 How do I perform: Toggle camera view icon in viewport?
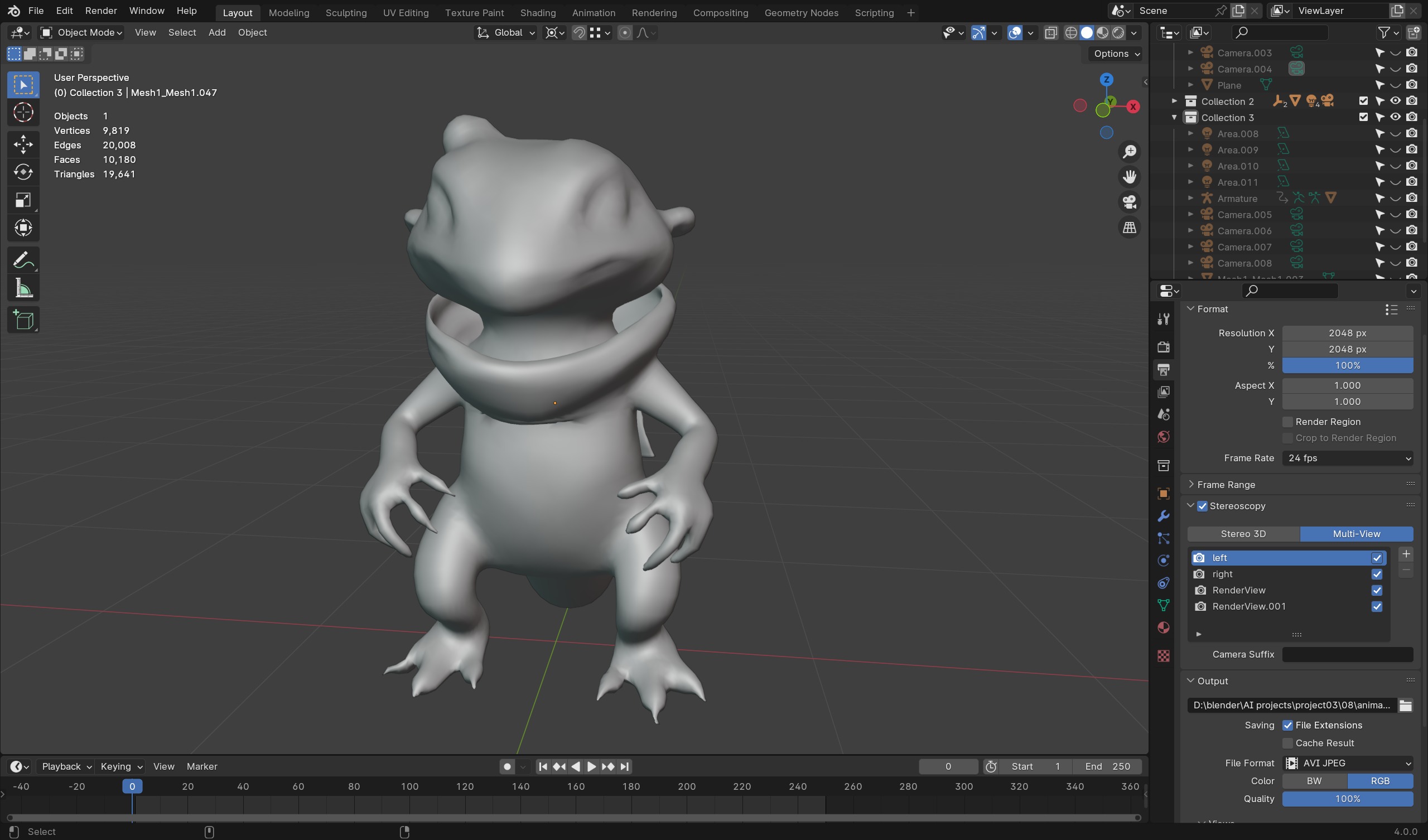[x=1130, y=202]
